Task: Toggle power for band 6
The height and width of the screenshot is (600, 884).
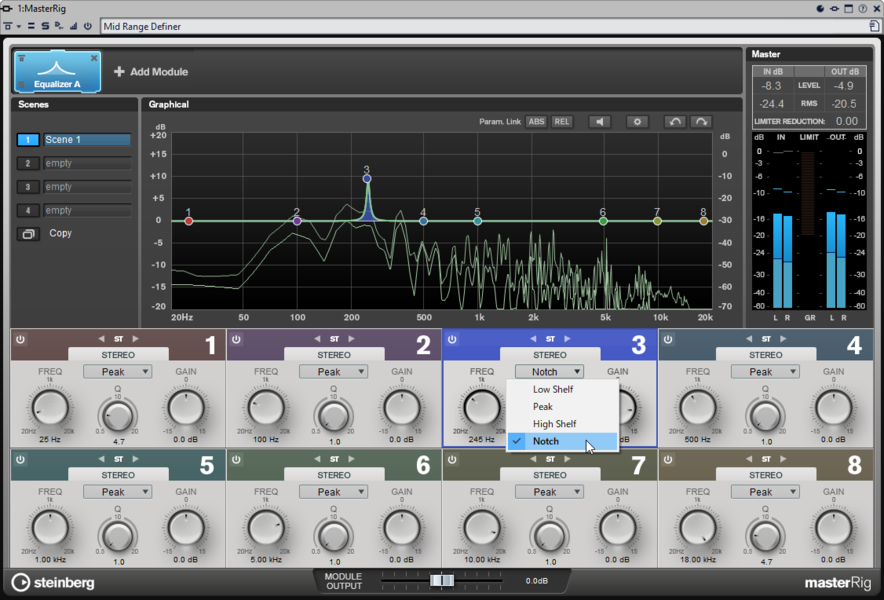Action: click(x=236, y=460)
